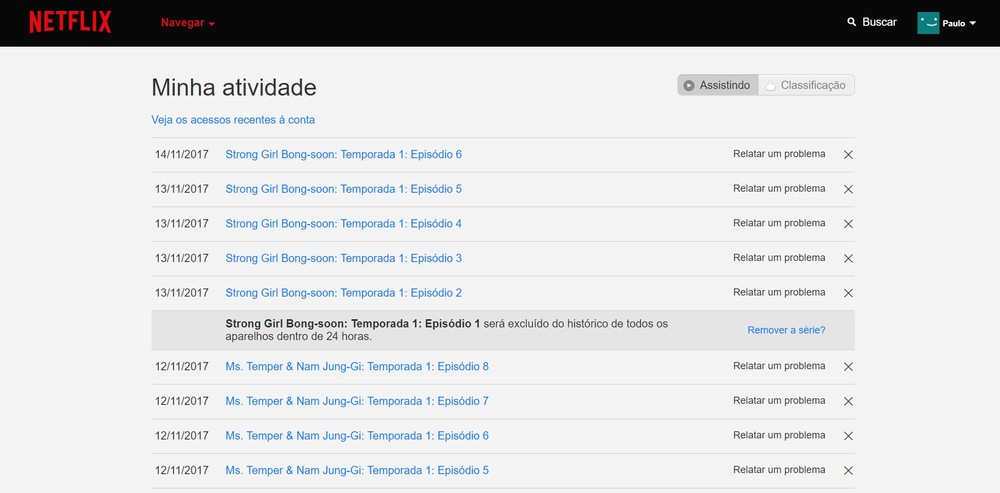The width and height of the screenshot is (1000, 493).
Task: Click the 12/11/2017 date beside Ms. Temper Episódio 8
Action: [182, 367]
